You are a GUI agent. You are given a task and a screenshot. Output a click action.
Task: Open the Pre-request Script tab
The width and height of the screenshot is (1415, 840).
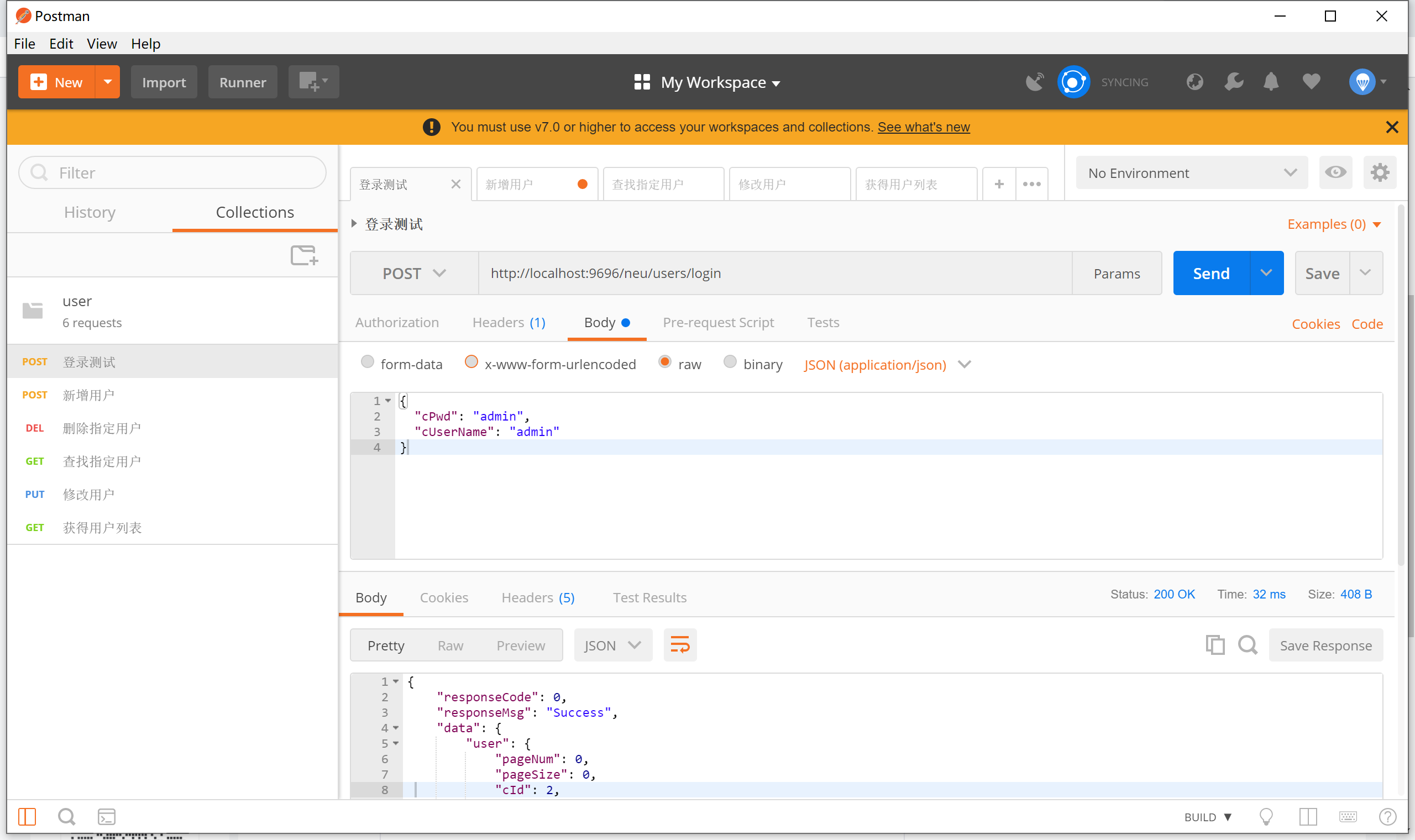(x=717, y=322)
